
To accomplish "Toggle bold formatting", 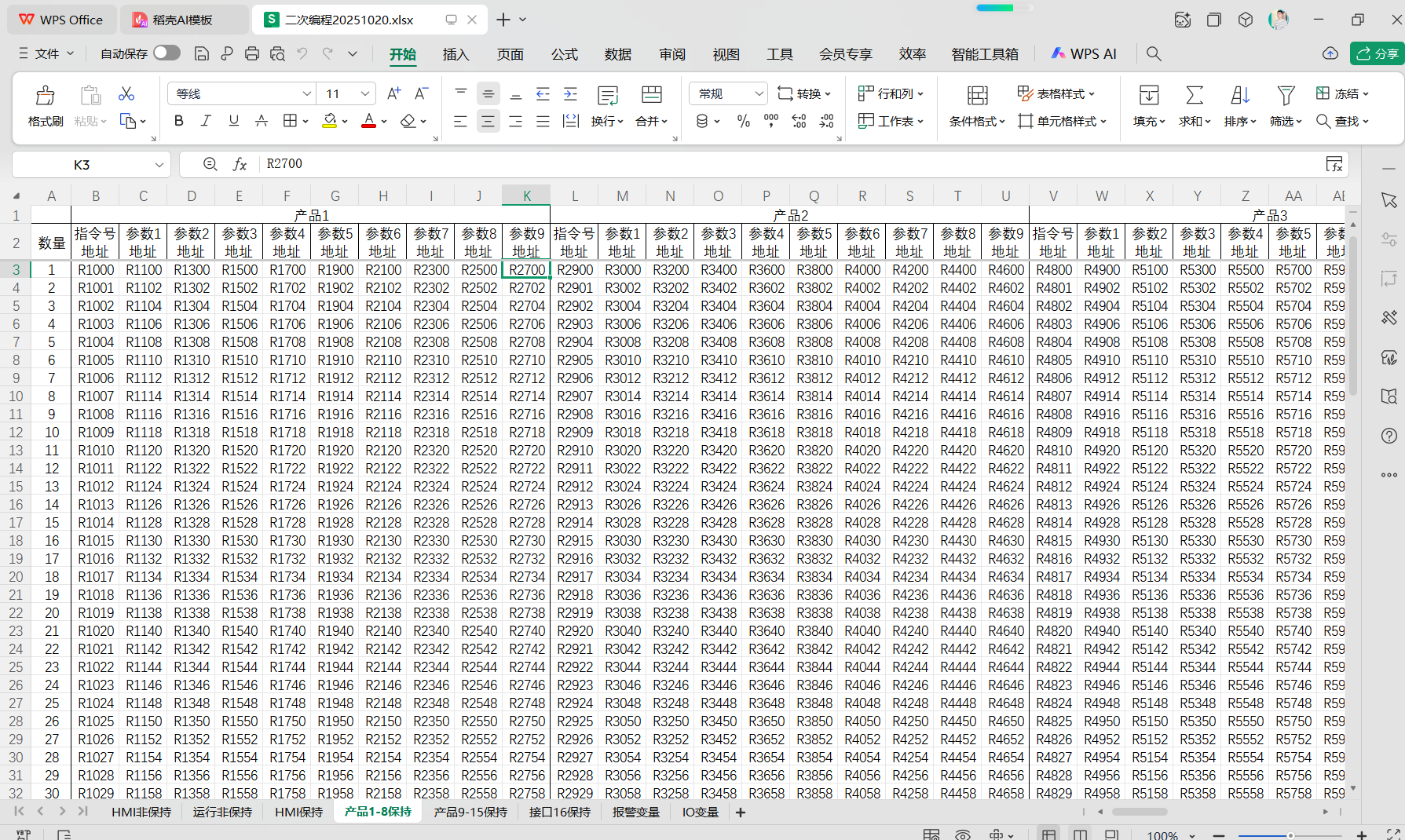I will (x=179, y=121).
